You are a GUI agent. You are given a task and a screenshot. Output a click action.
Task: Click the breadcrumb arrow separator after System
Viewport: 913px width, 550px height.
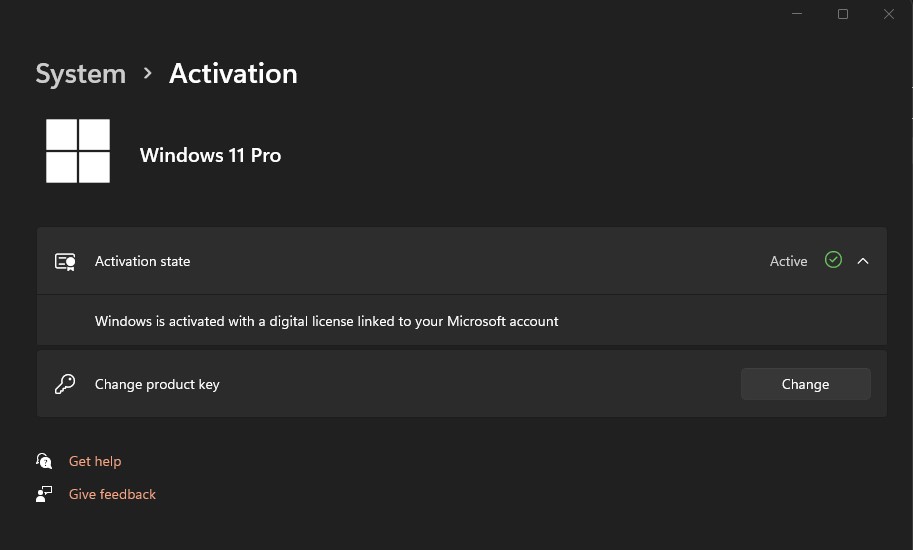tap(148, 73)
